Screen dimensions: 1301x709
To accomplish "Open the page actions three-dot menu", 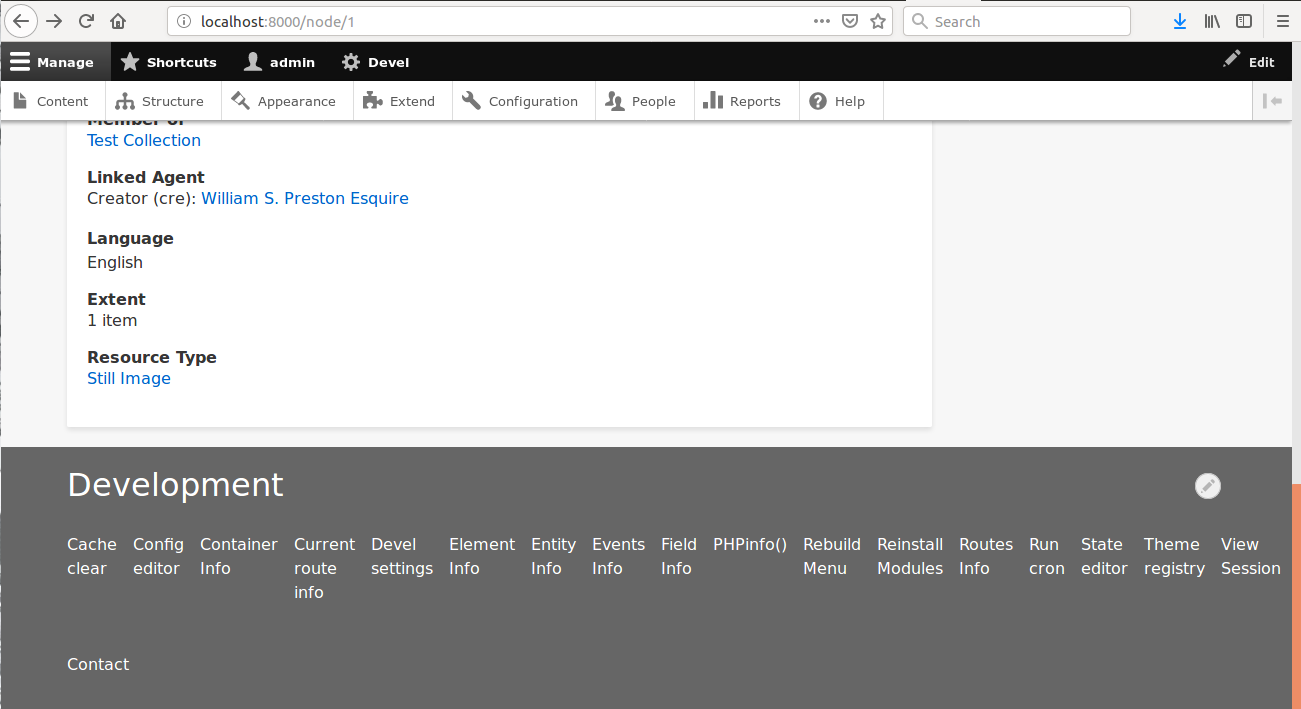I will pos(822,20).
